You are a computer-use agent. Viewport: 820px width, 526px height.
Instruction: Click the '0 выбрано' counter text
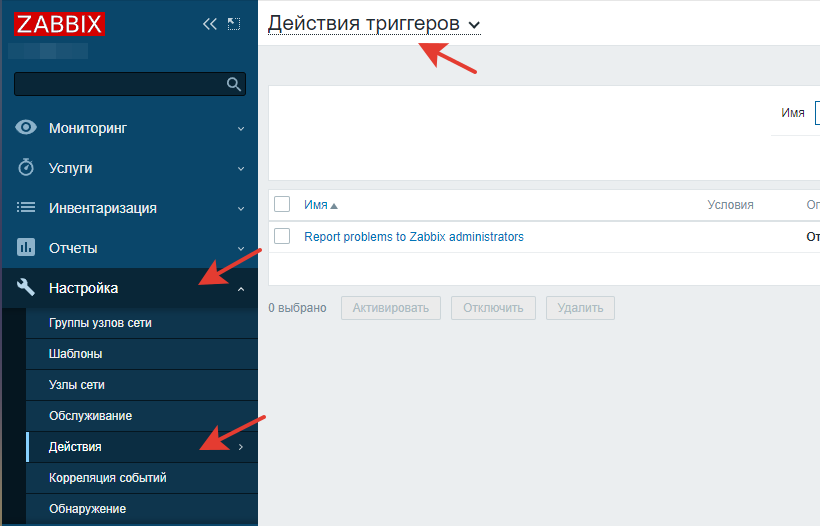[x=297, y=308]
